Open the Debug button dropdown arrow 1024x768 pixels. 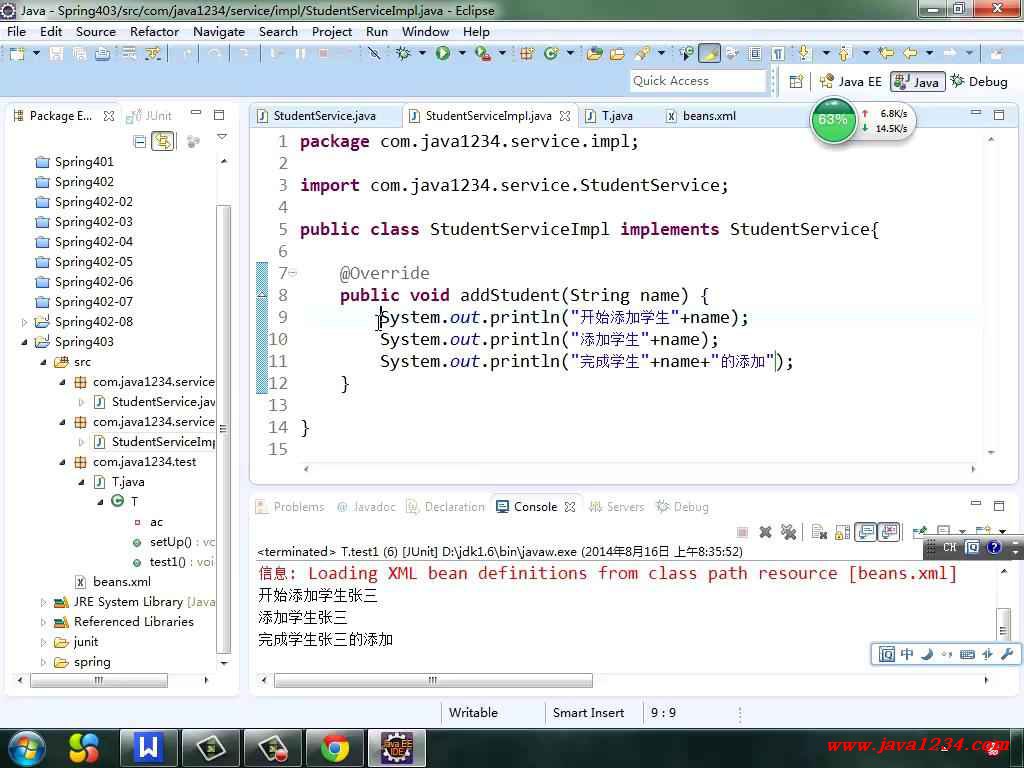[x=422, y=54]
